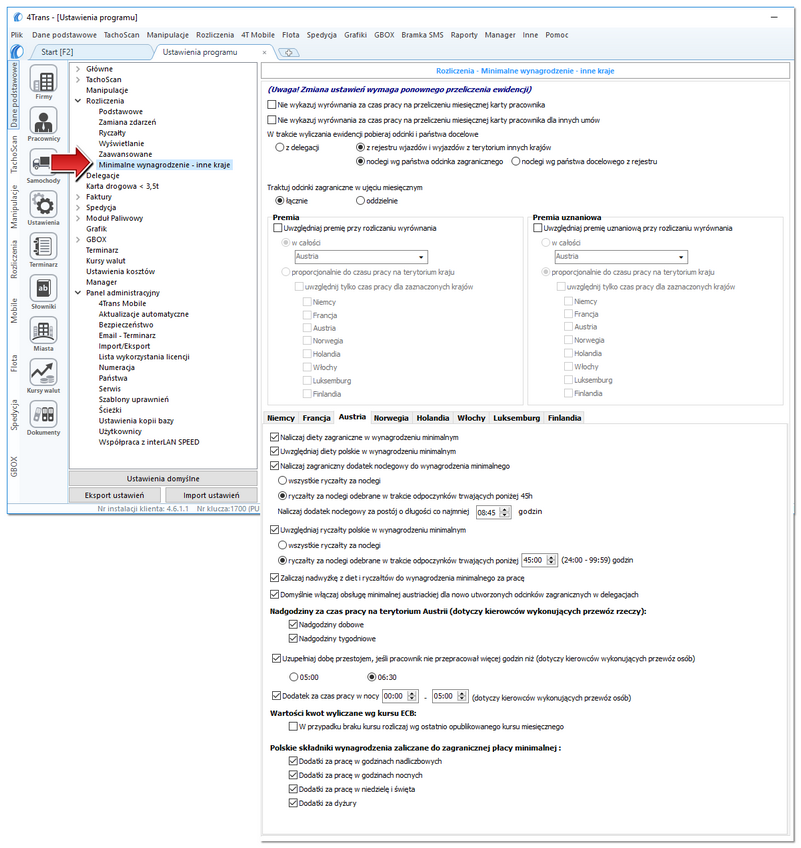
Task: Switch to the Luksemburg country tab
Action: pos(517,418)
